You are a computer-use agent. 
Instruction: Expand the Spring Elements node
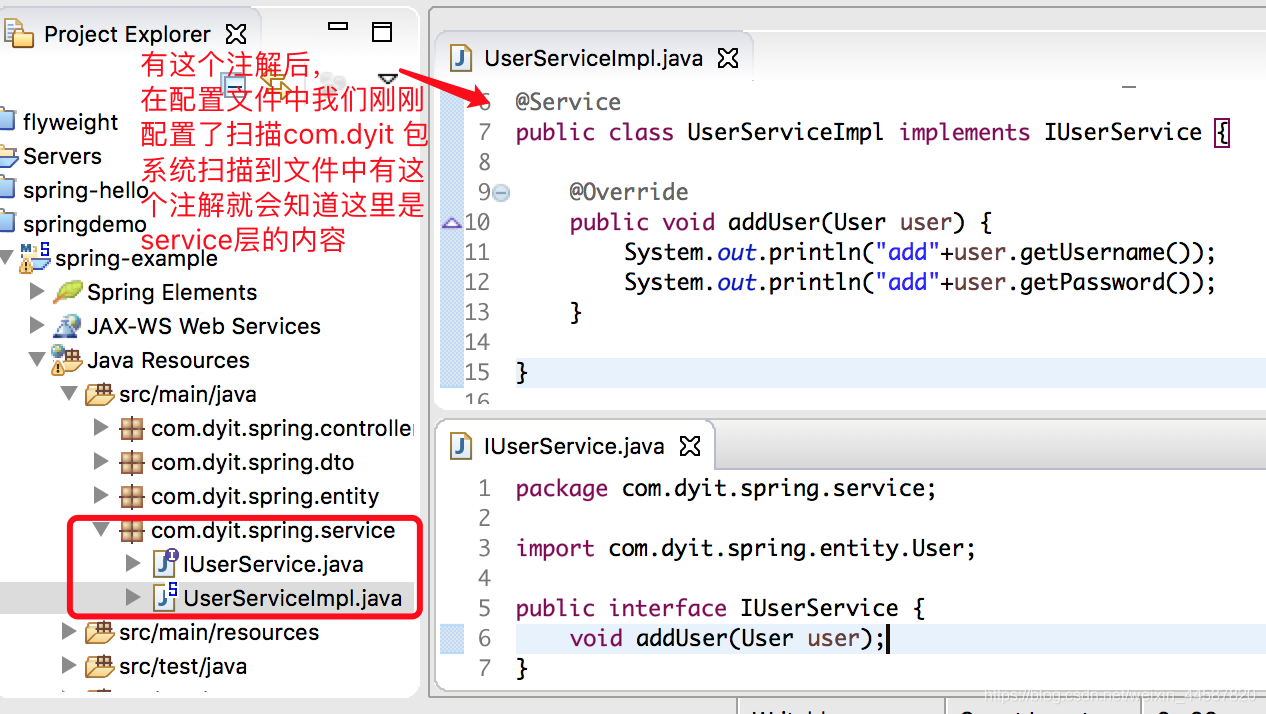[38, 292]
